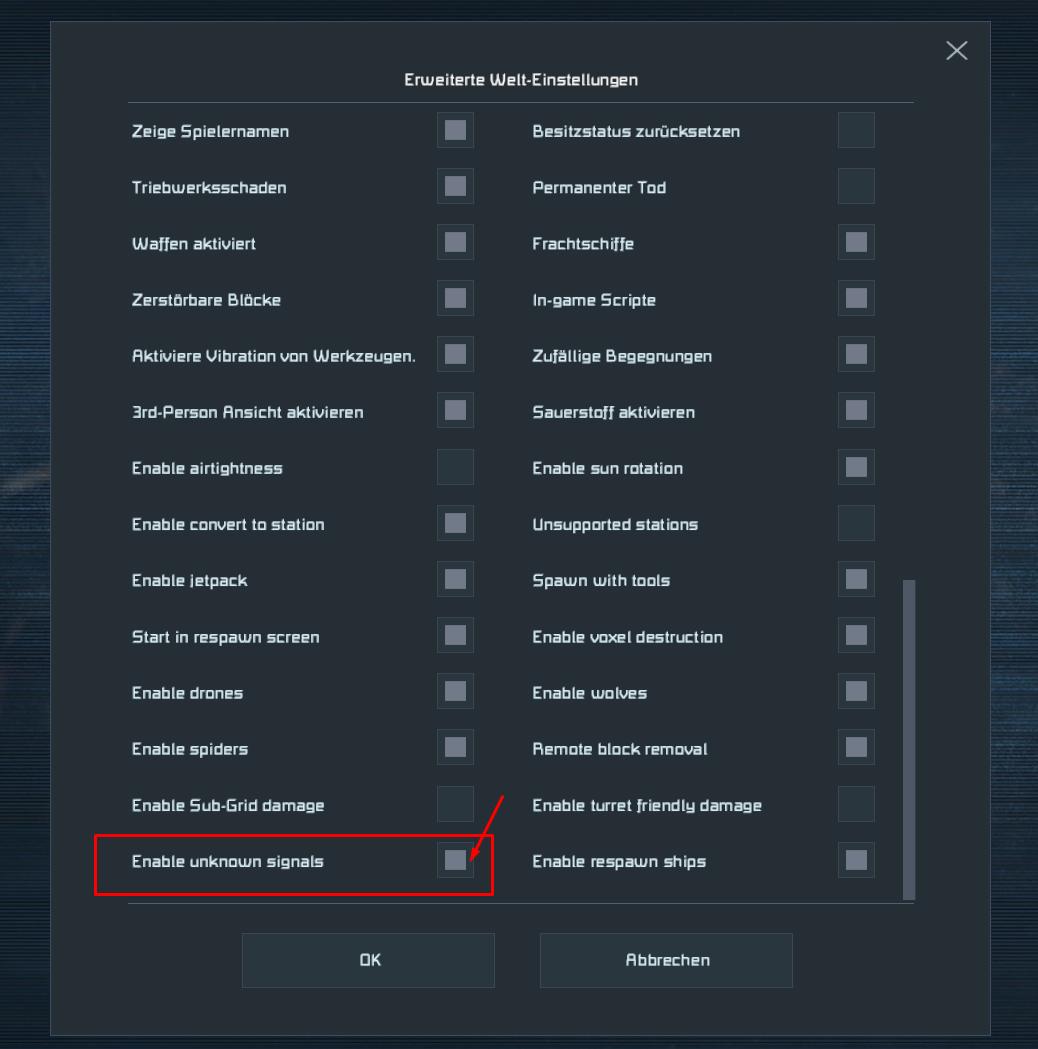
Task: Toggle the Enable unknown signals checkbox
Action: tap(455, 861)
